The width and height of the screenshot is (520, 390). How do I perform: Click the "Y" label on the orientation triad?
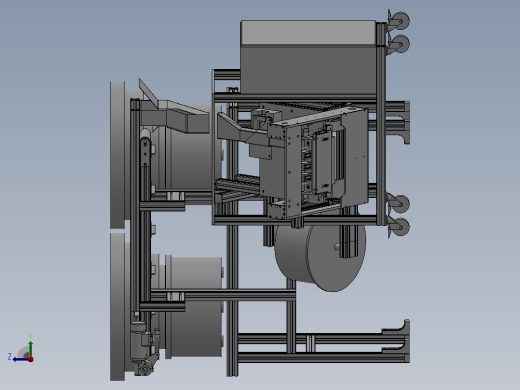point(30,336)
